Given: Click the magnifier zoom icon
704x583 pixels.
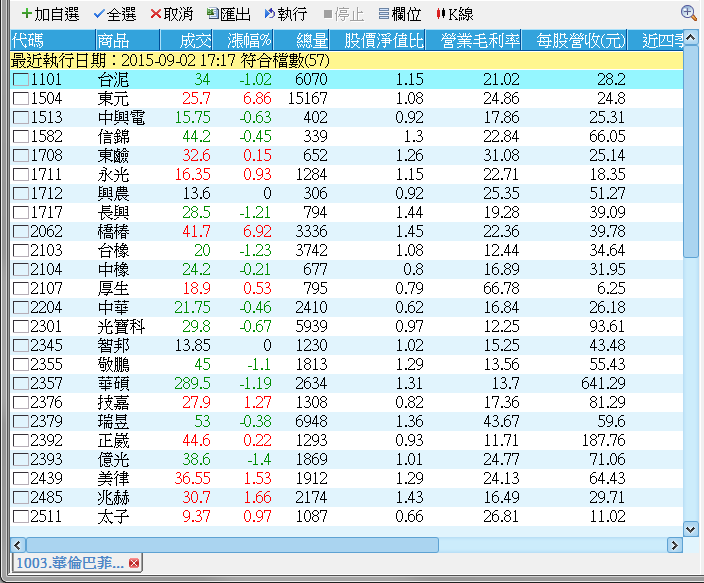Looking at the screenshot, I should pyautogui.click(x=688, y=13).
